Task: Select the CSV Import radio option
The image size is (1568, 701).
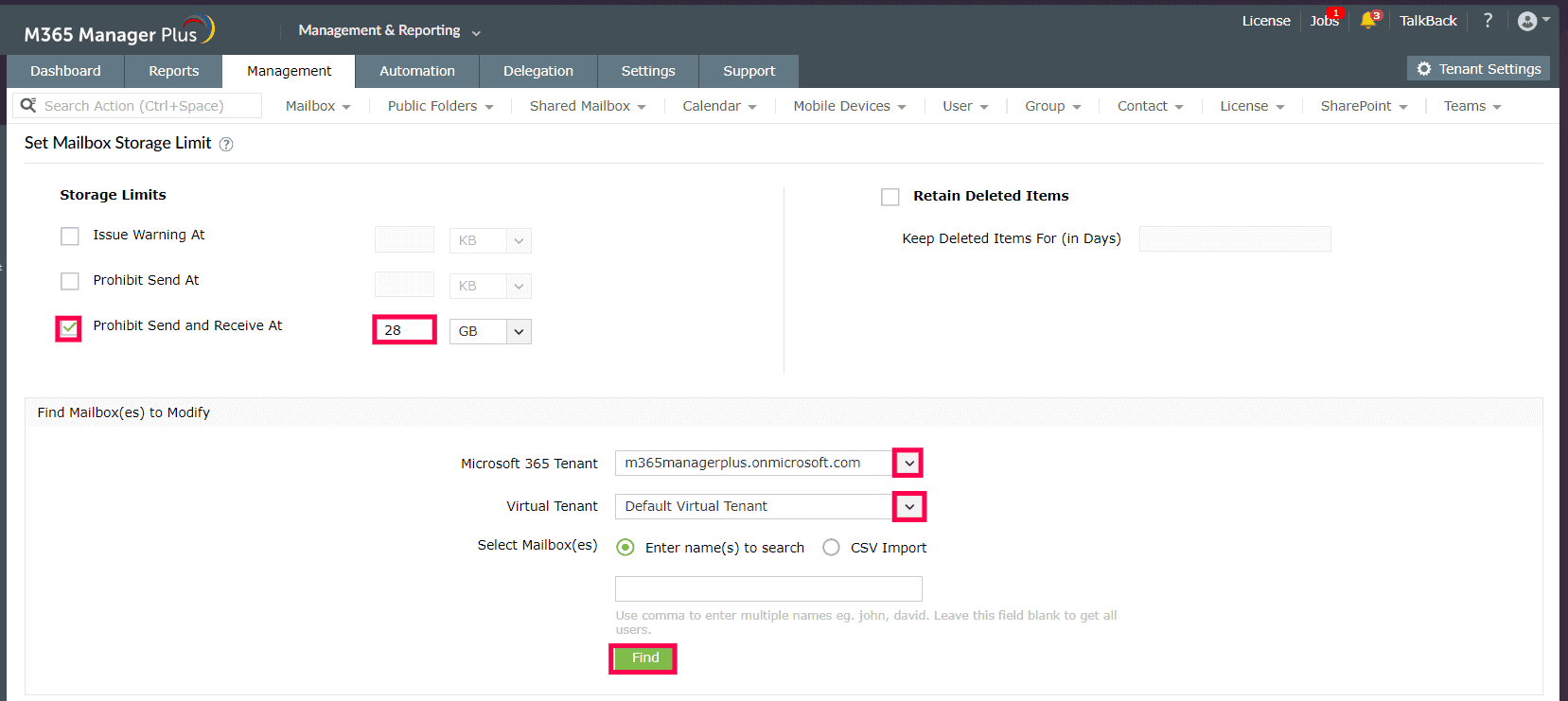Action: coord(831,548)
